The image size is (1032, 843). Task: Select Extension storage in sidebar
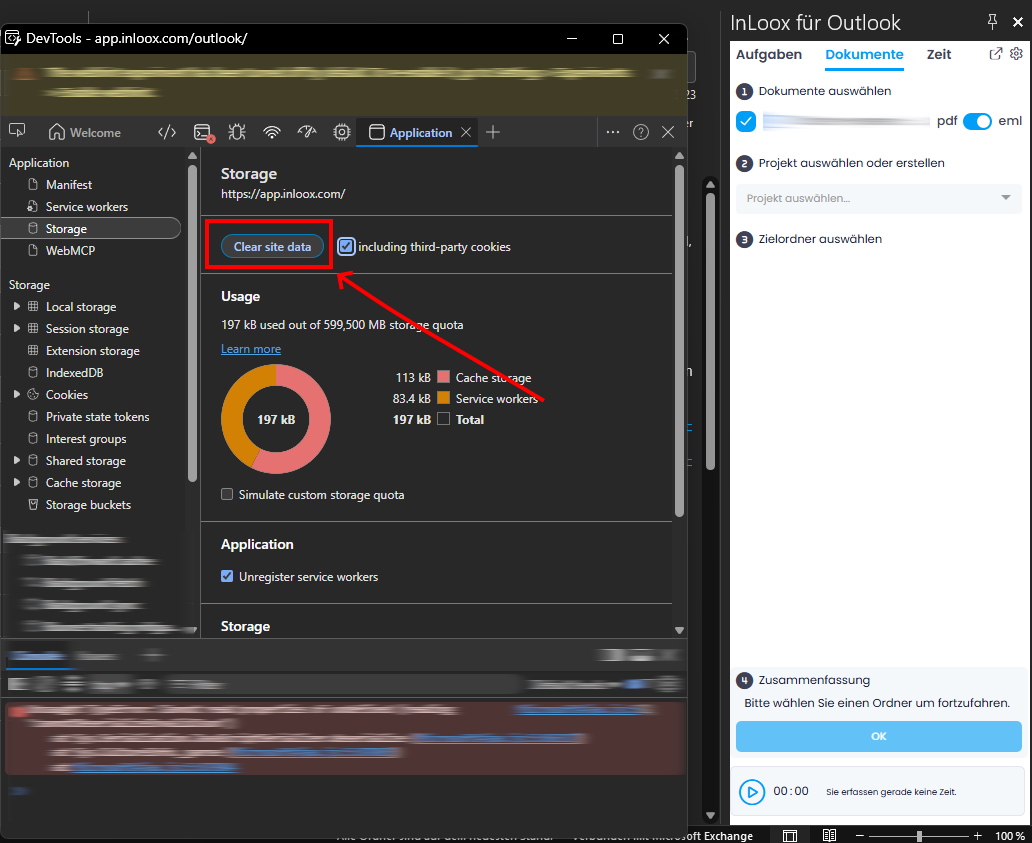[x=92, y=351]
